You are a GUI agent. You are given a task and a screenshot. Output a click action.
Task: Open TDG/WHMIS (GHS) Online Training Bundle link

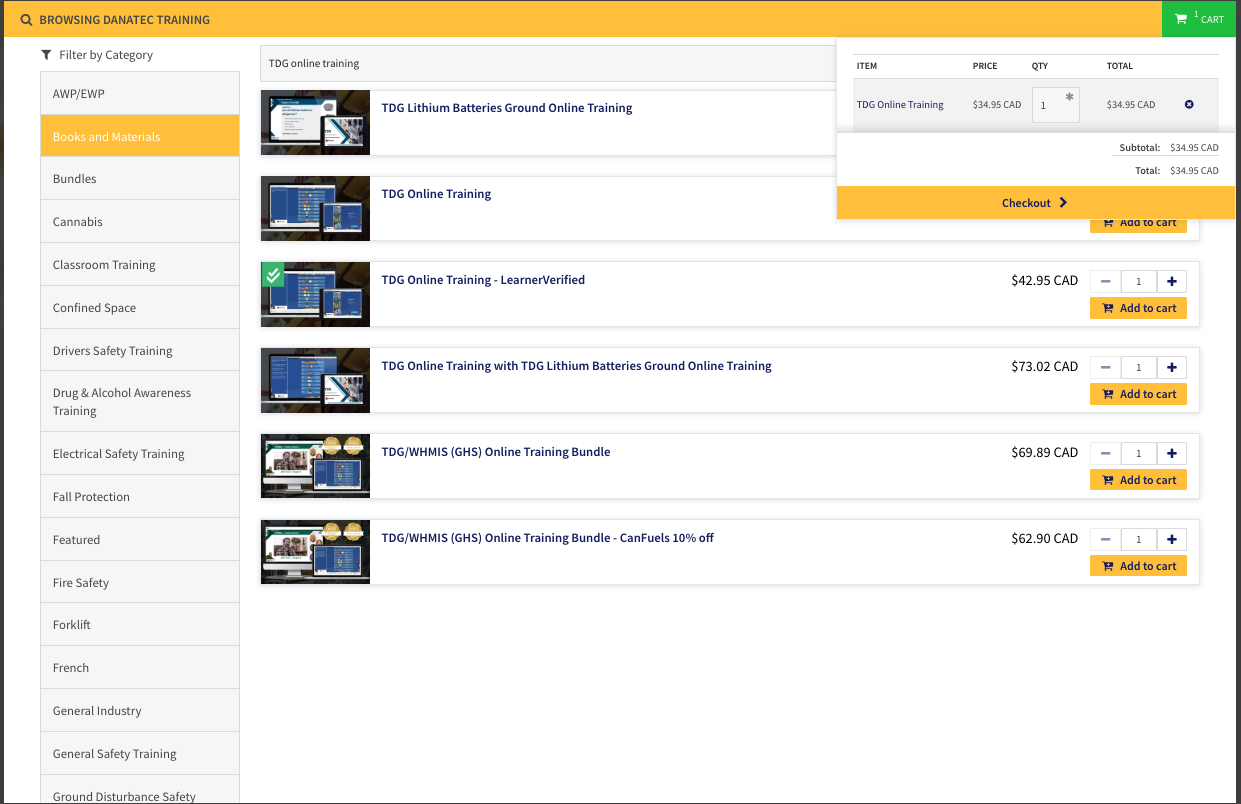496,452
